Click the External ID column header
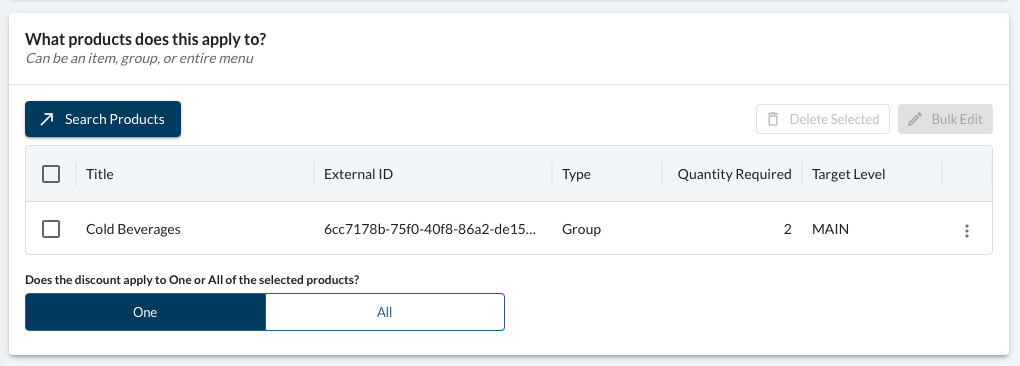The width and height of the screenshot is (1020, 366). [x=358, y=174]
